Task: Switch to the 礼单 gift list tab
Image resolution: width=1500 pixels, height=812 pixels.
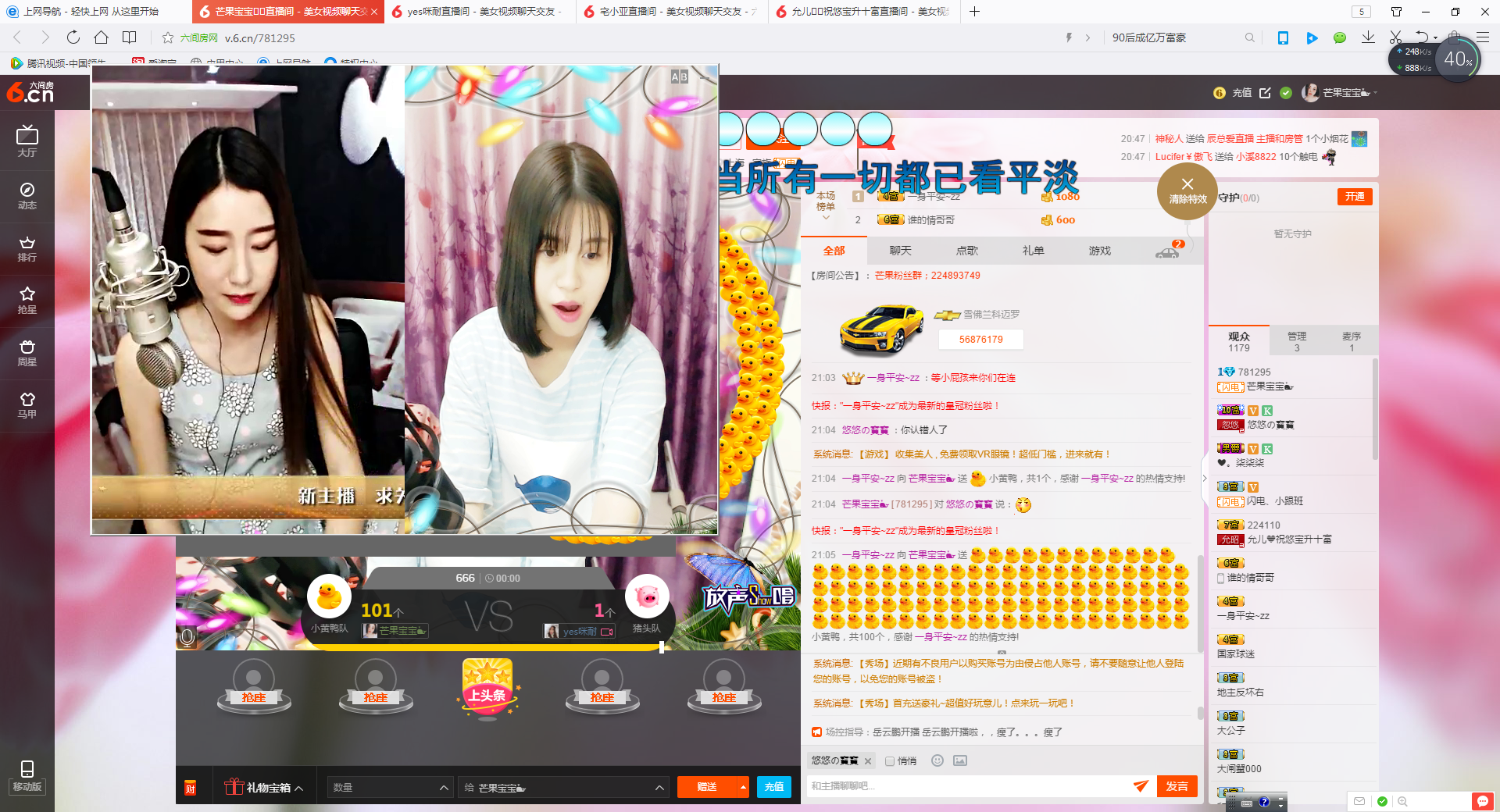Action: pos(1033,251)
